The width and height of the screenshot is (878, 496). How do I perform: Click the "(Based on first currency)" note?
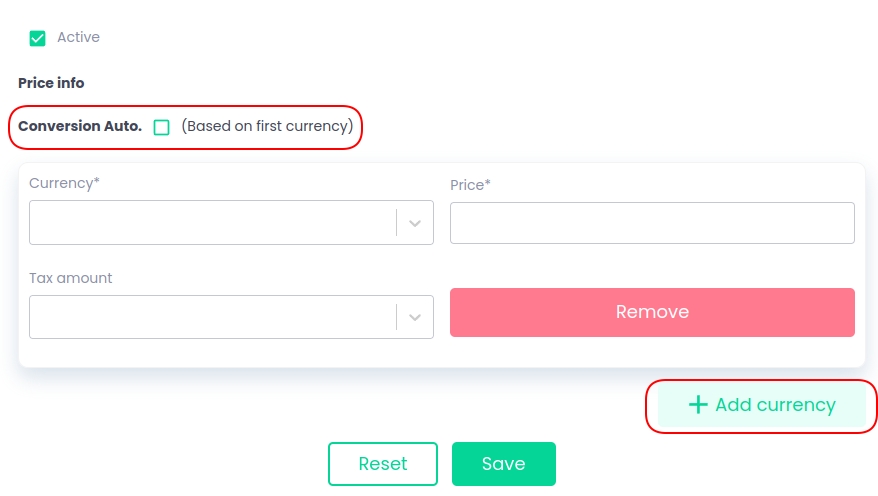coord(267,127)
